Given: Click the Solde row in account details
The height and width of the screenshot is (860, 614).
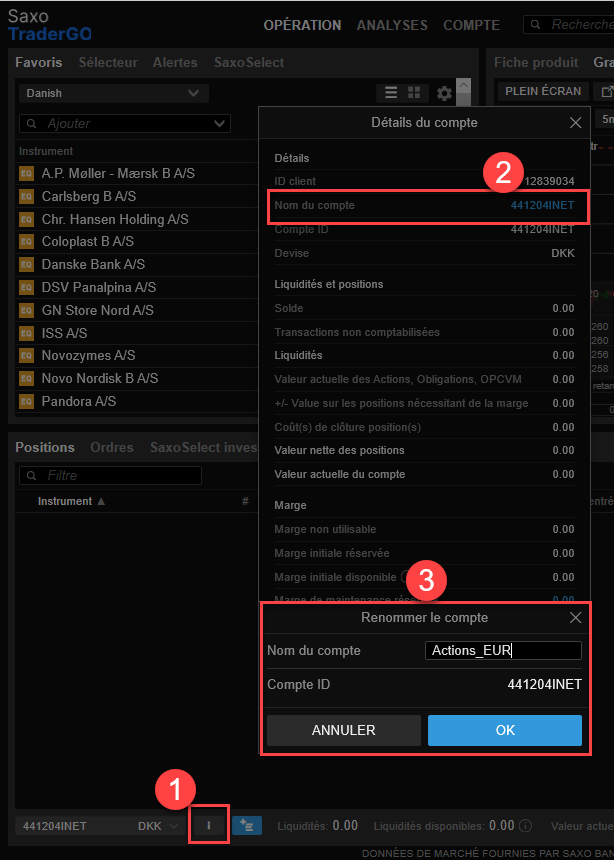Looking at the screenshot, I should click(x=424, y=308).
